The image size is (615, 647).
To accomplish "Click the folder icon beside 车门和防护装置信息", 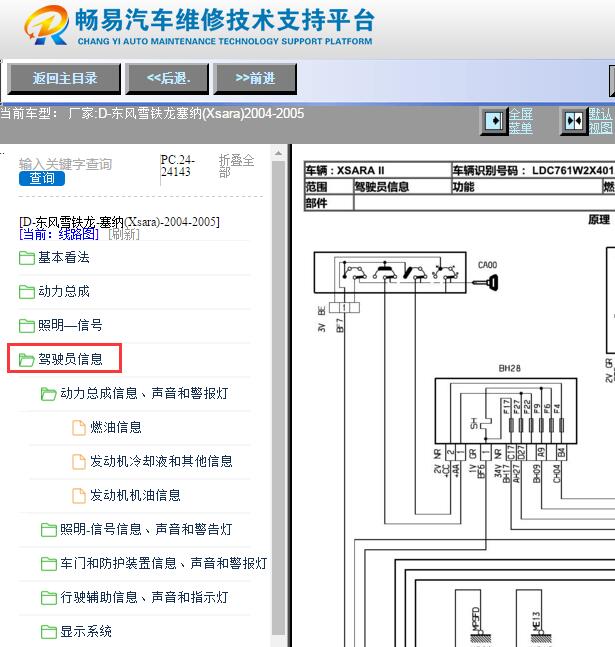I will [x=49, y=563].
